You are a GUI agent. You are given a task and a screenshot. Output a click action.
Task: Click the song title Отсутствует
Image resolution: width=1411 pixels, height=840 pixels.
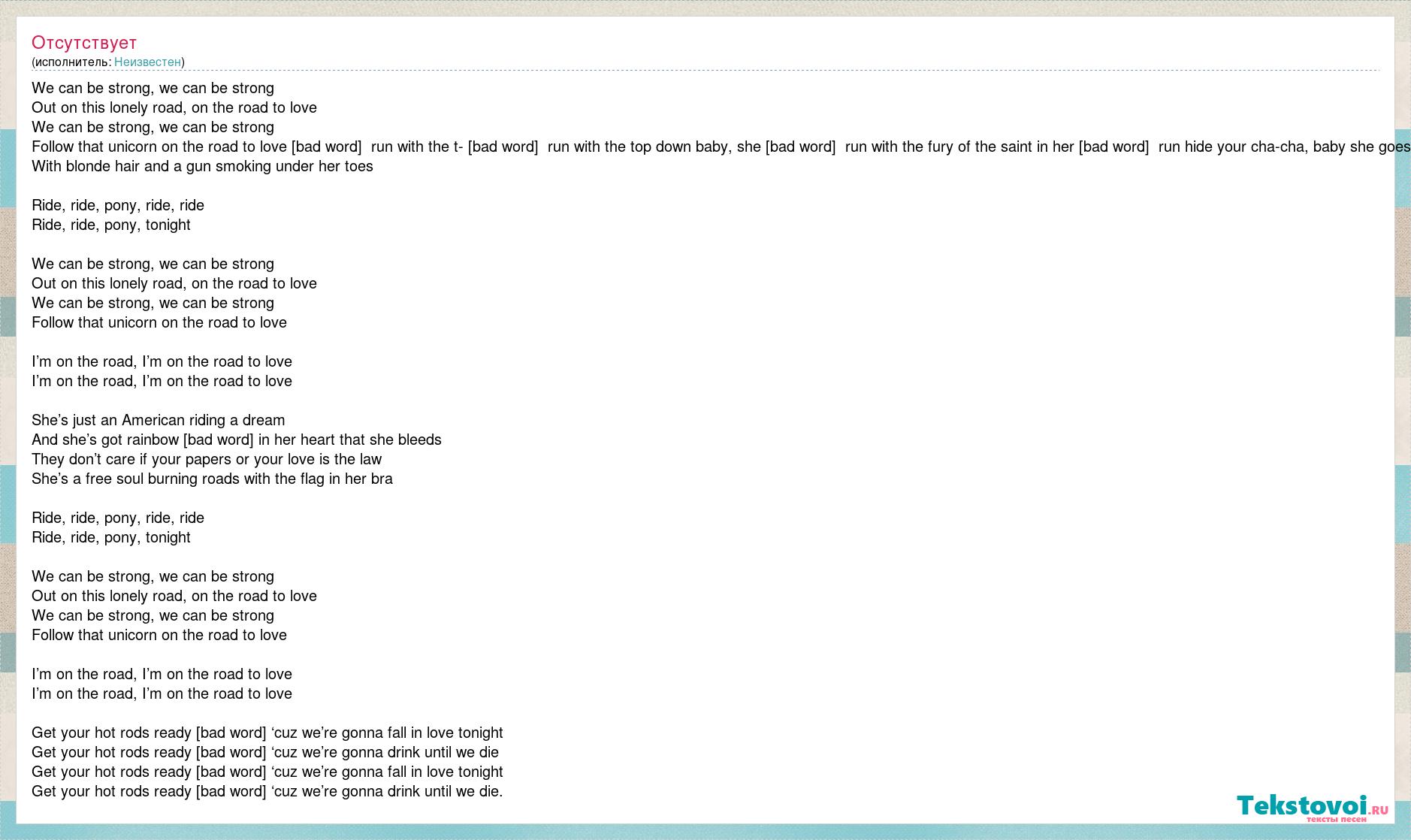point(84,43)
